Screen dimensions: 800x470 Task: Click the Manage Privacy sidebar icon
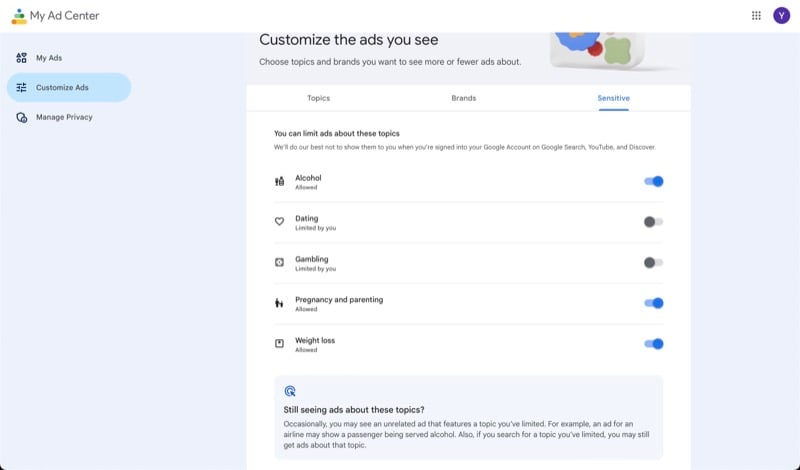[22, 117]
